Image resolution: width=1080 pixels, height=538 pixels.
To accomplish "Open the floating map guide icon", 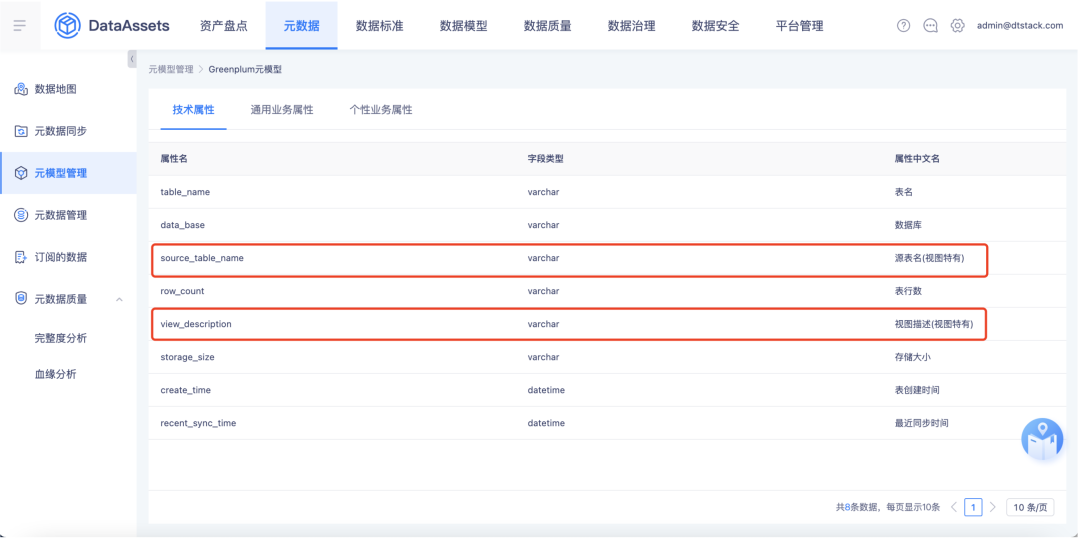I will click(x=1043, y=439).
